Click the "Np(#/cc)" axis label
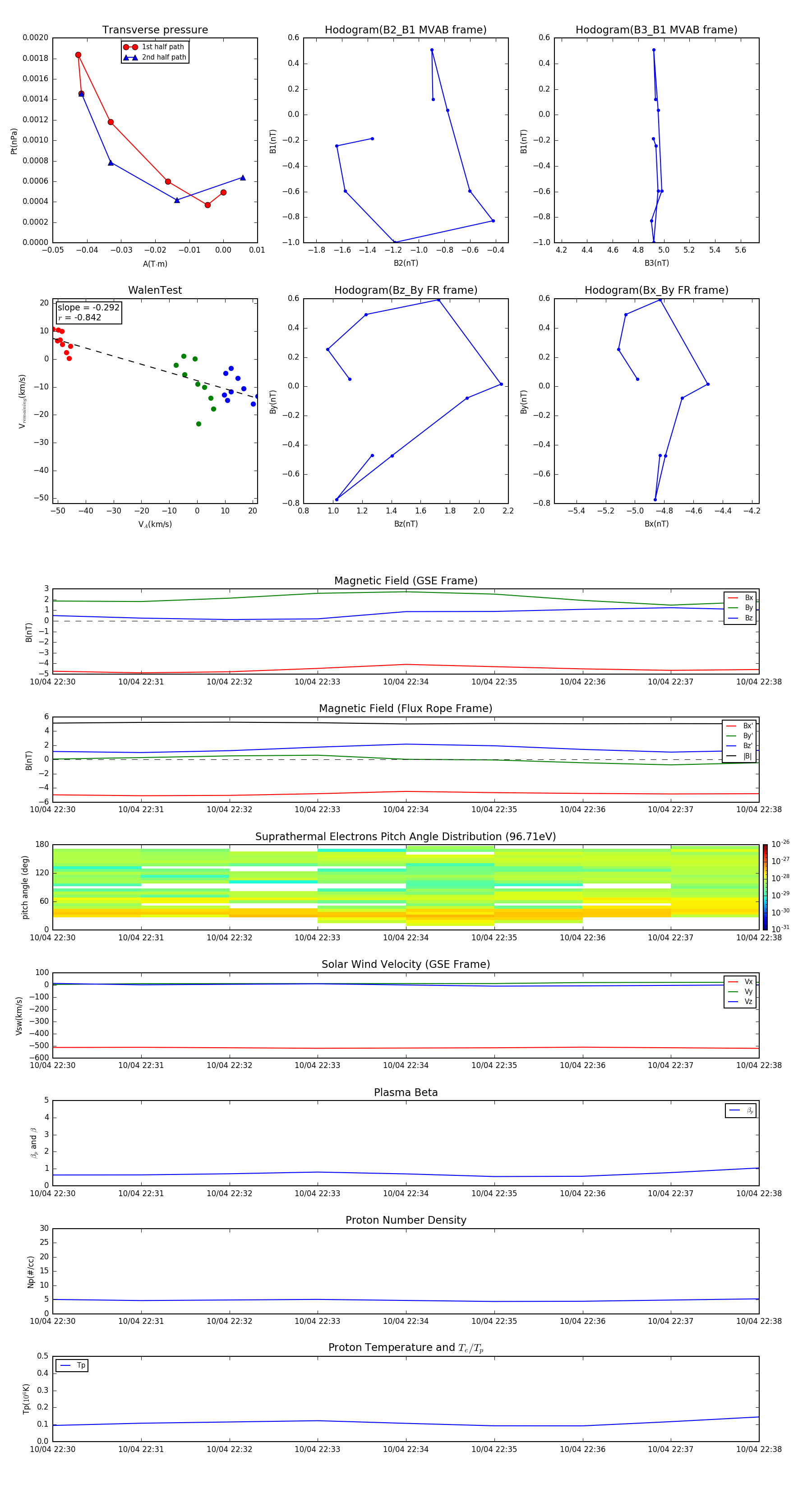 tap(31, 1272)
